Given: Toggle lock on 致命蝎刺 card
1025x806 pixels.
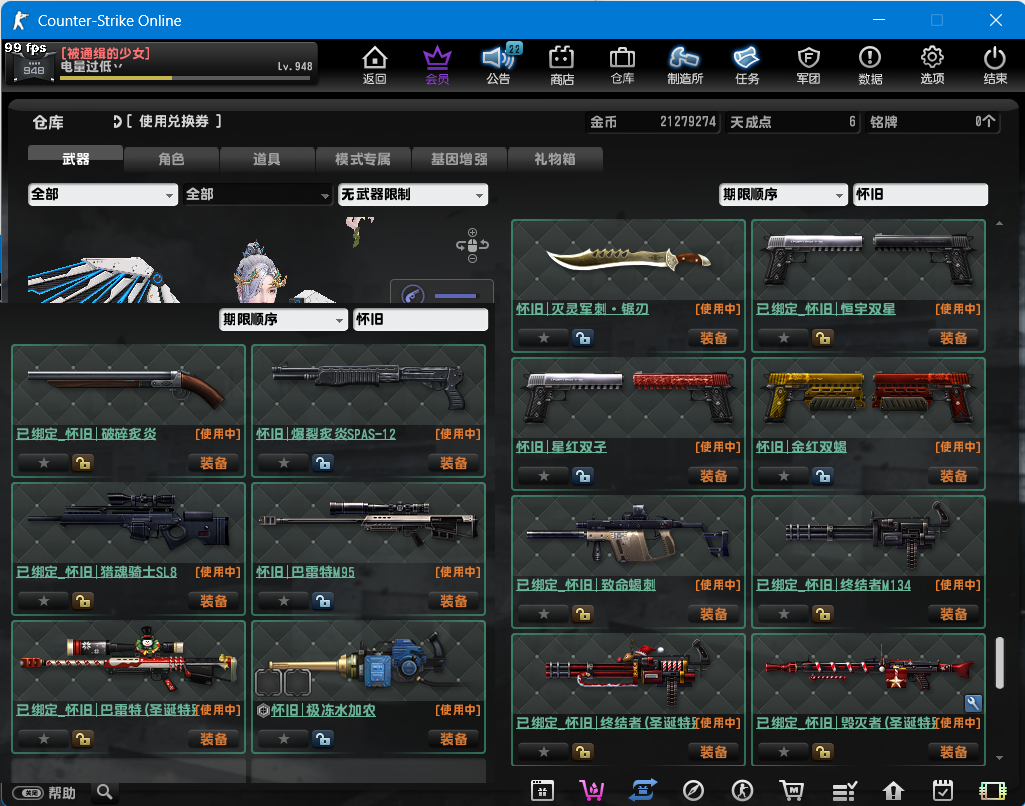Looking at the screenshot, I should [583, 614].
